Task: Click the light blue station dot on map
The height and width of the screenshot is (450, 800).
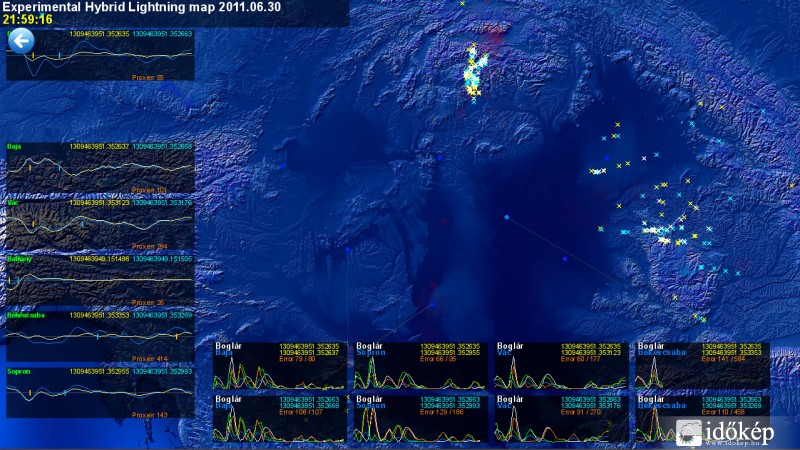Action: coord(507,217)
